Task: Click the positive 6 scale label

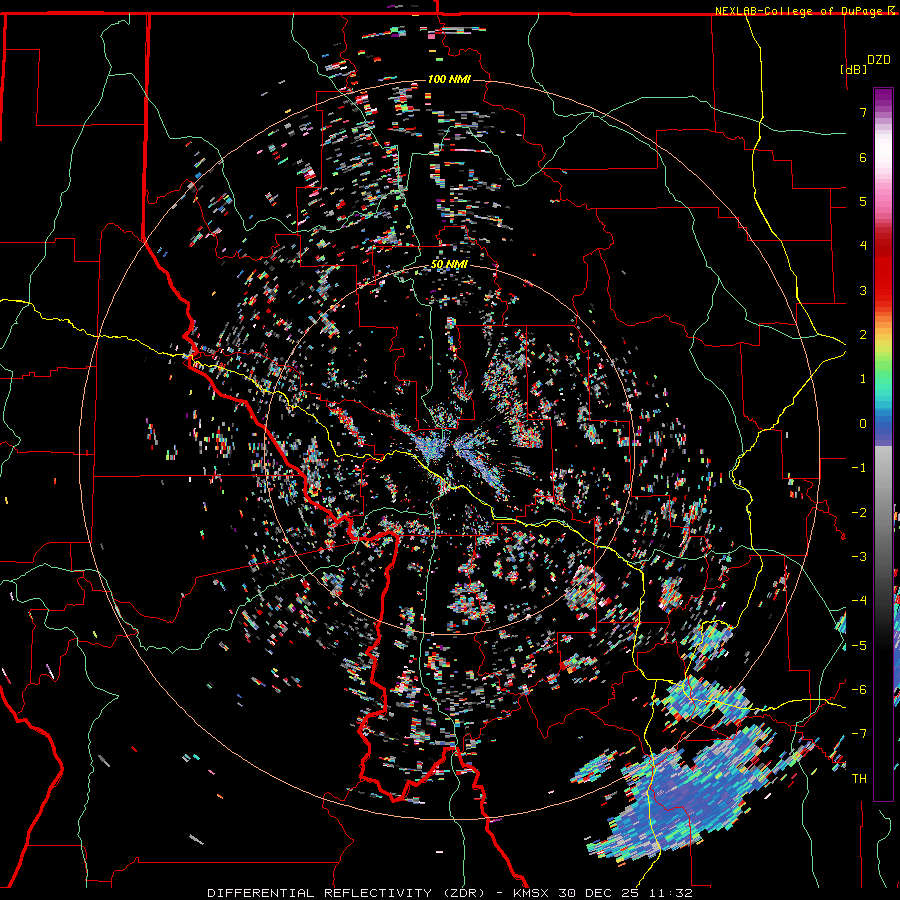Action: click(x=863, y=157)
